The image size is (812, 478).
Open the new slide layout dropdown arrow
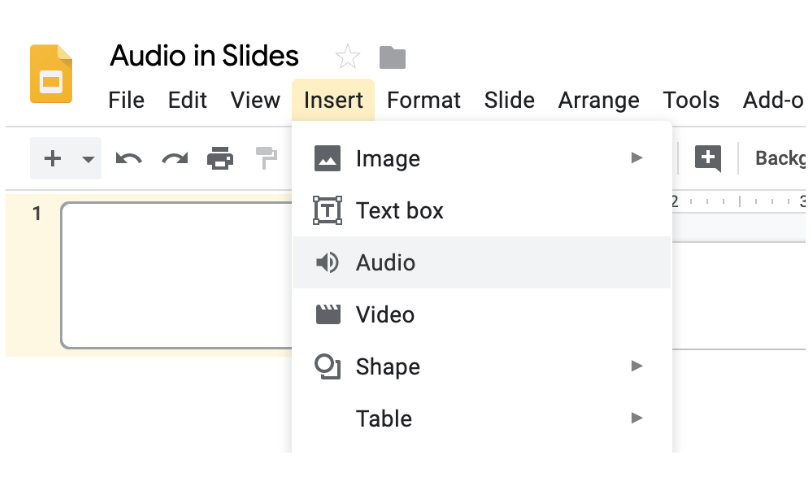[x=87, y=159]
